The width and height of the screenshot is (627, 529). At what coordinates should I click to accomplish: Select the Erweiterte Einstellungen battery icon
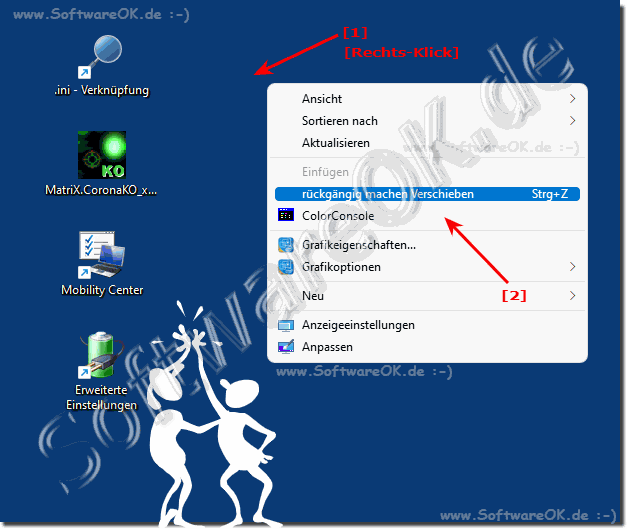pyautogui.click(x=101, y=355)
